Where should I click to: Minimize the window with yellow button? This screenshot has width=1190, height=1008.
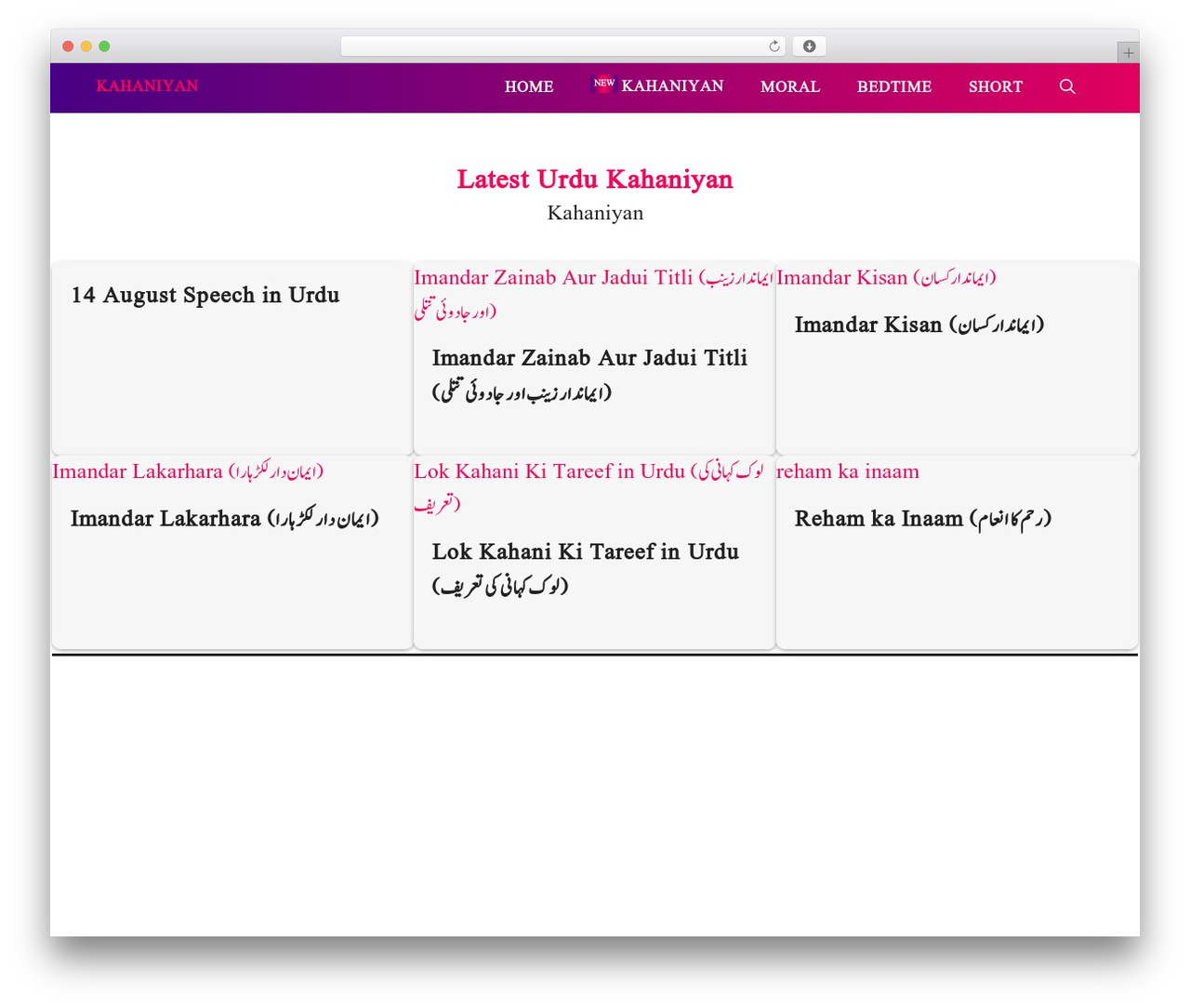[x=86, y=46]
